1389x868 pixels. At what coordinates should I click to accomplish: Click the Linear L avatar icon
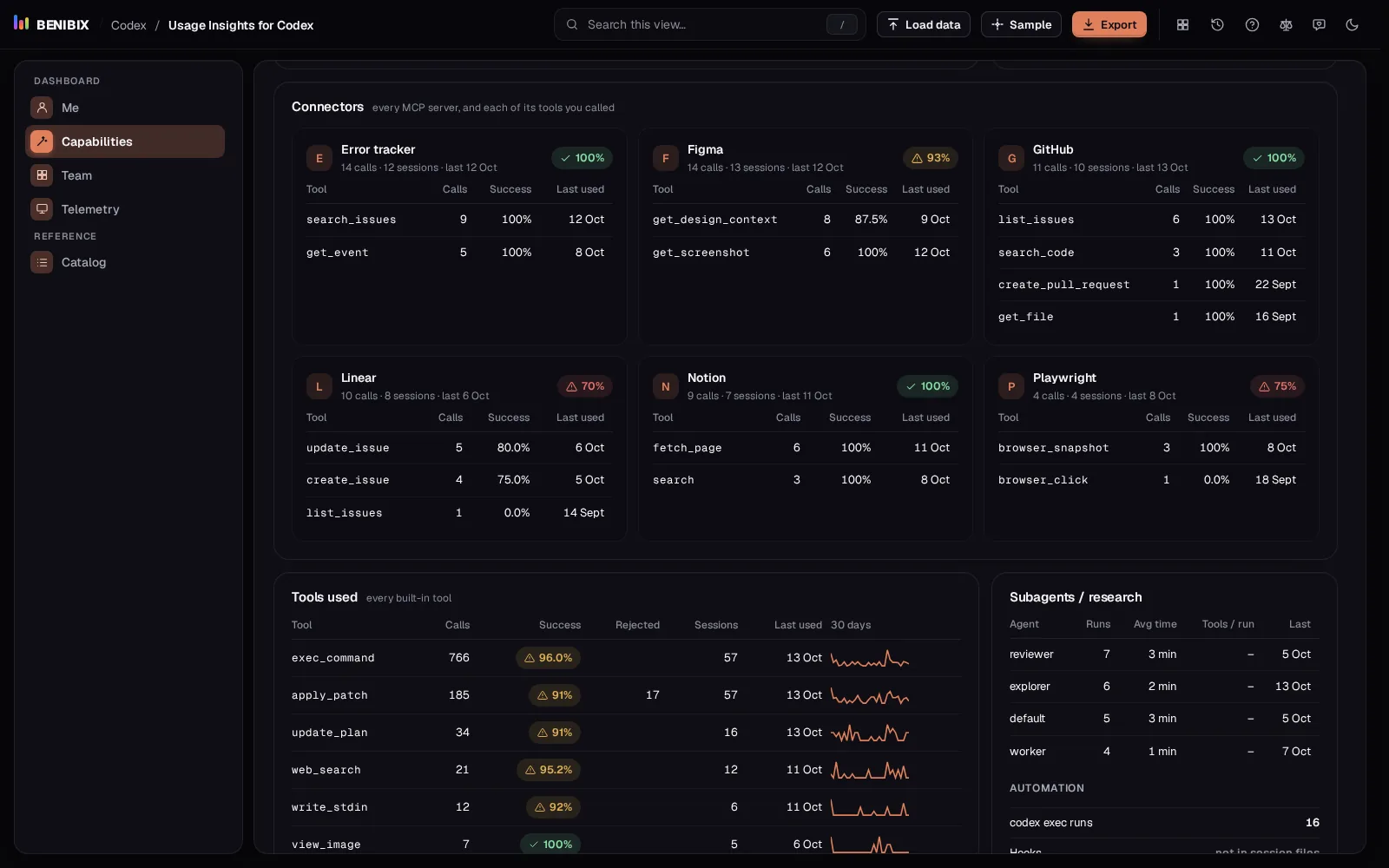319,386
